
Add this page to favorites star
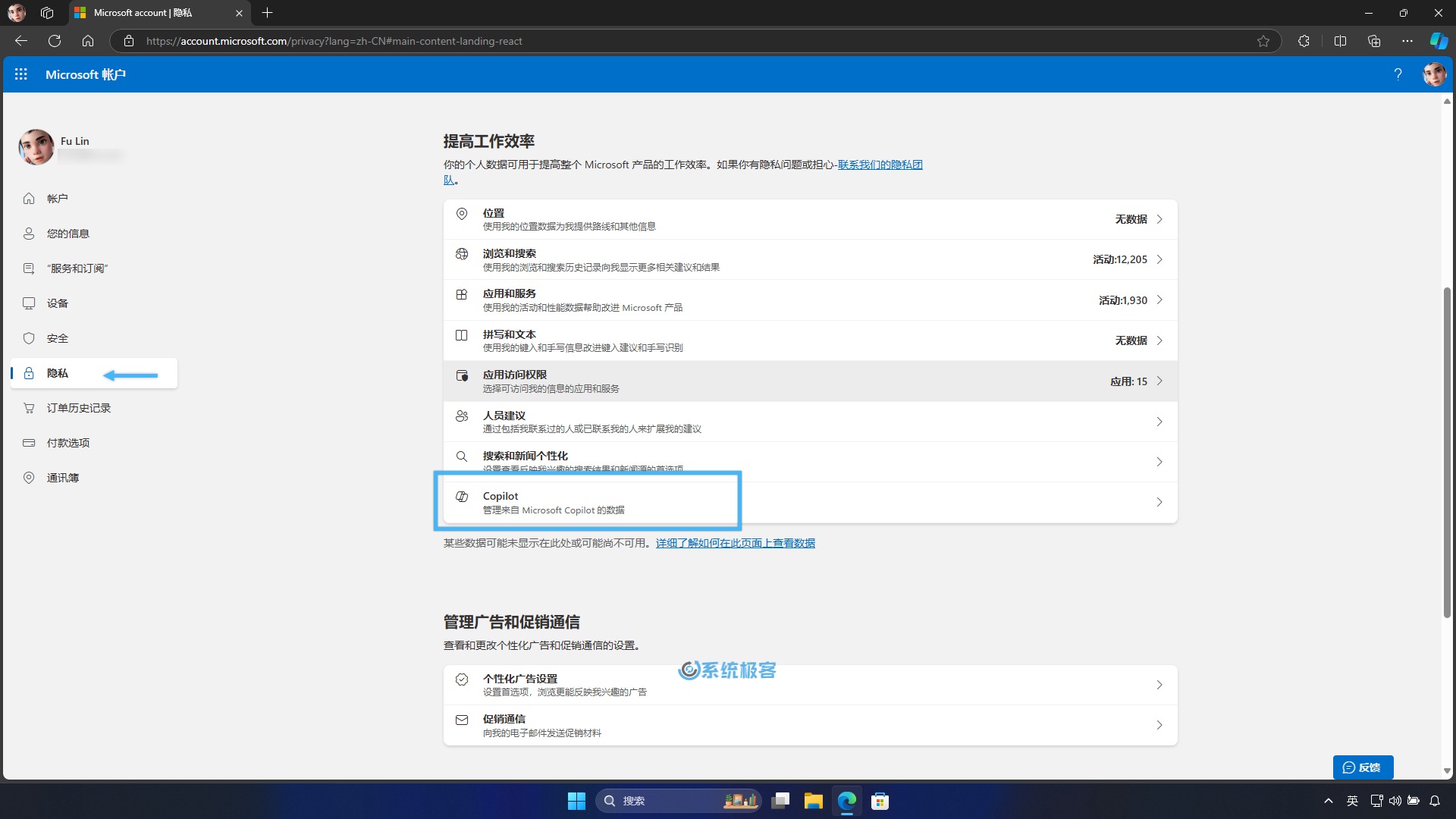tap(1263, 41)
